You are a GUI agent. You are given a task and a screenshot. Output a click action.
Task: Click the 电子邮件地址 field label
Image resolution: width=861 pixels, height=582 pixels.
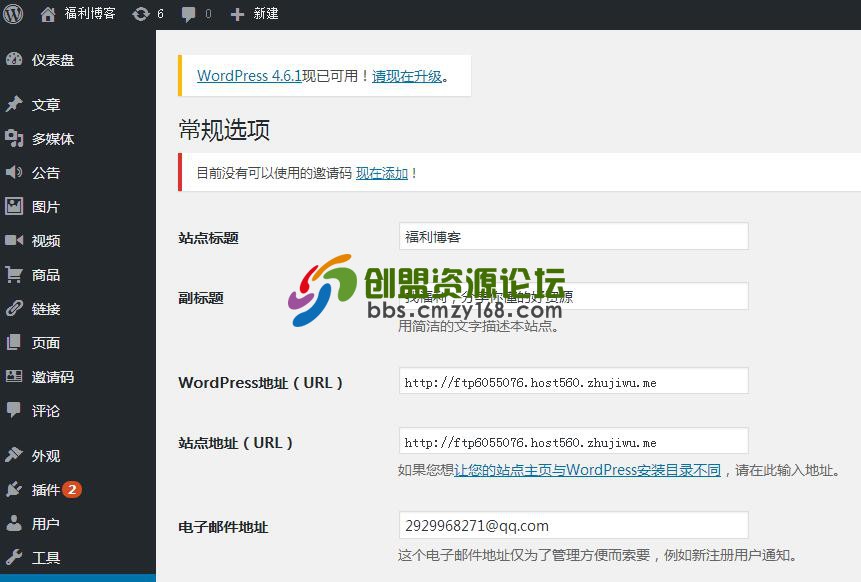tap(223, 527)
